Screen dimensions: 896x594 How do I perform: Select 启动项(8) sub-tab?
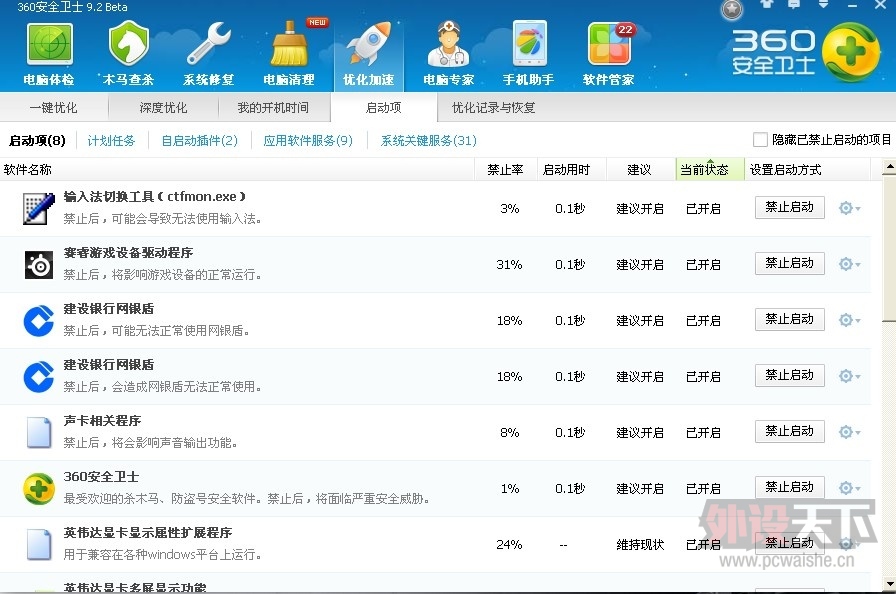click(x=37, y=141)
